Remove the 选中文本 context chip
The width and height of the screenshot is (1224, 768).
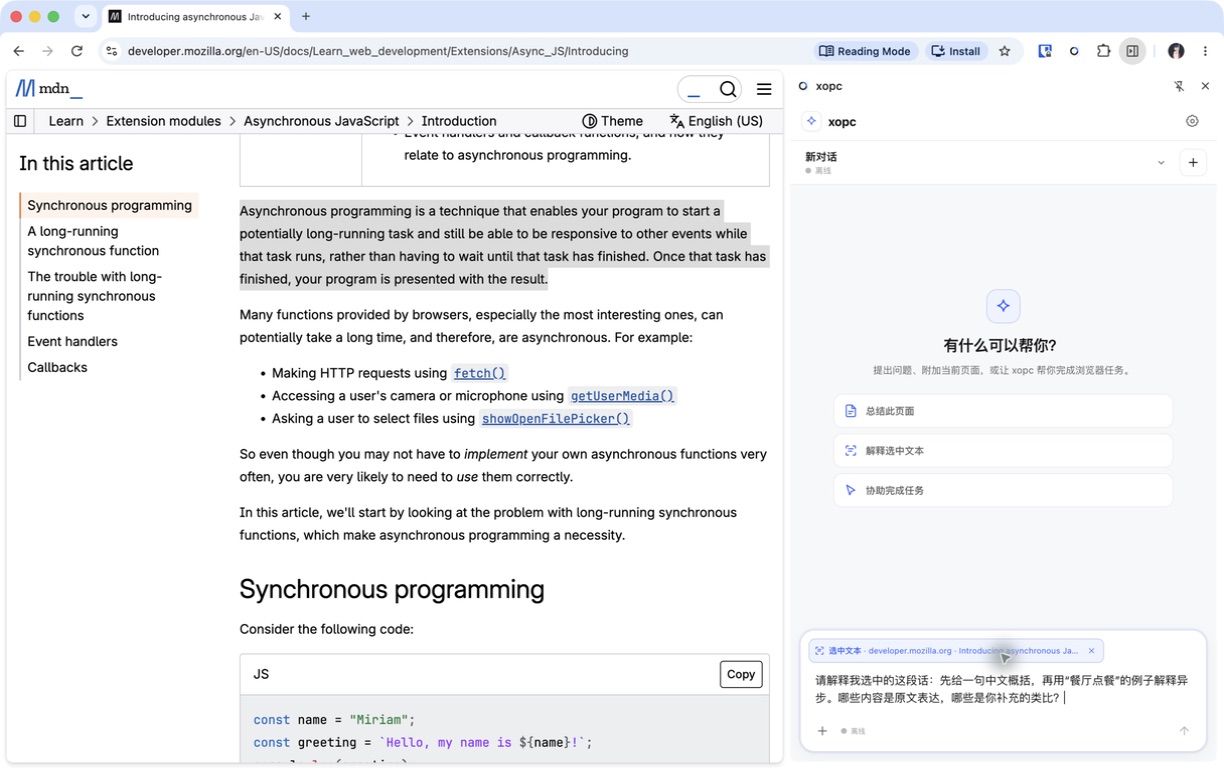(x=1091, y=651)
